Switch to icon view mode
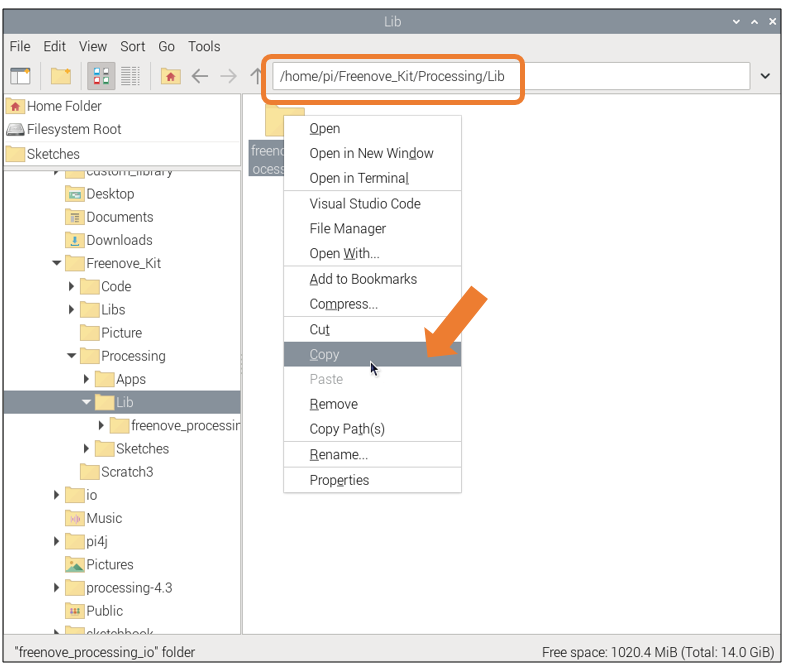The height and width of the screenshot is (669, 786). [101, 76]
